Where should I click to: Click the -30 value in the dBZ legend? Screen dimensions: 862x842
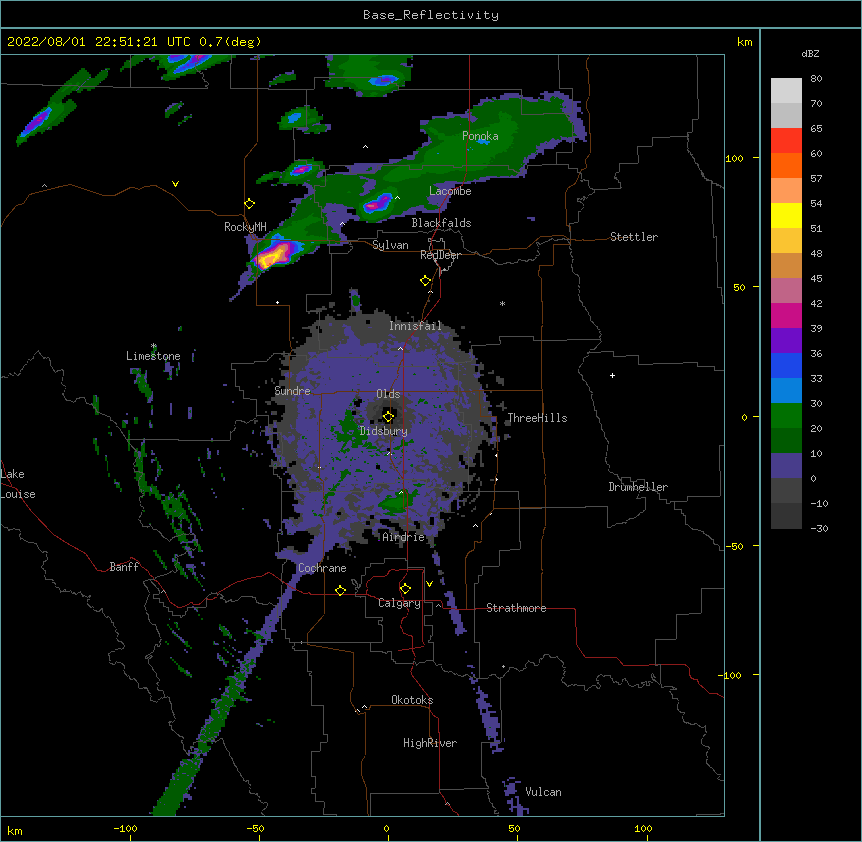(x=819, y=529)
